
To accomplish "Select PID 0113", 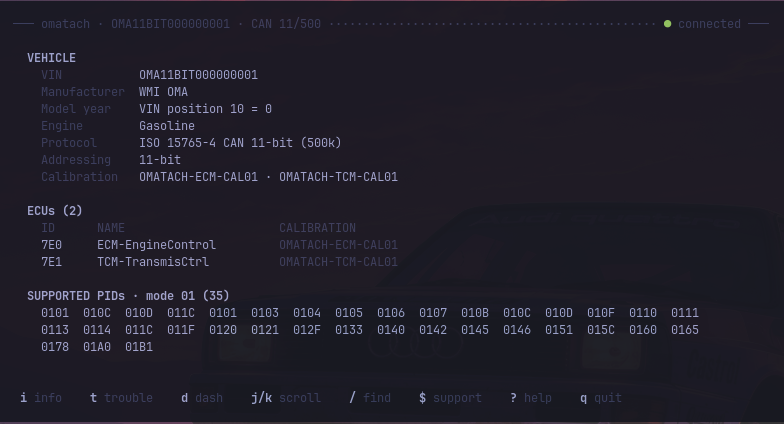I will pos(55,330).
